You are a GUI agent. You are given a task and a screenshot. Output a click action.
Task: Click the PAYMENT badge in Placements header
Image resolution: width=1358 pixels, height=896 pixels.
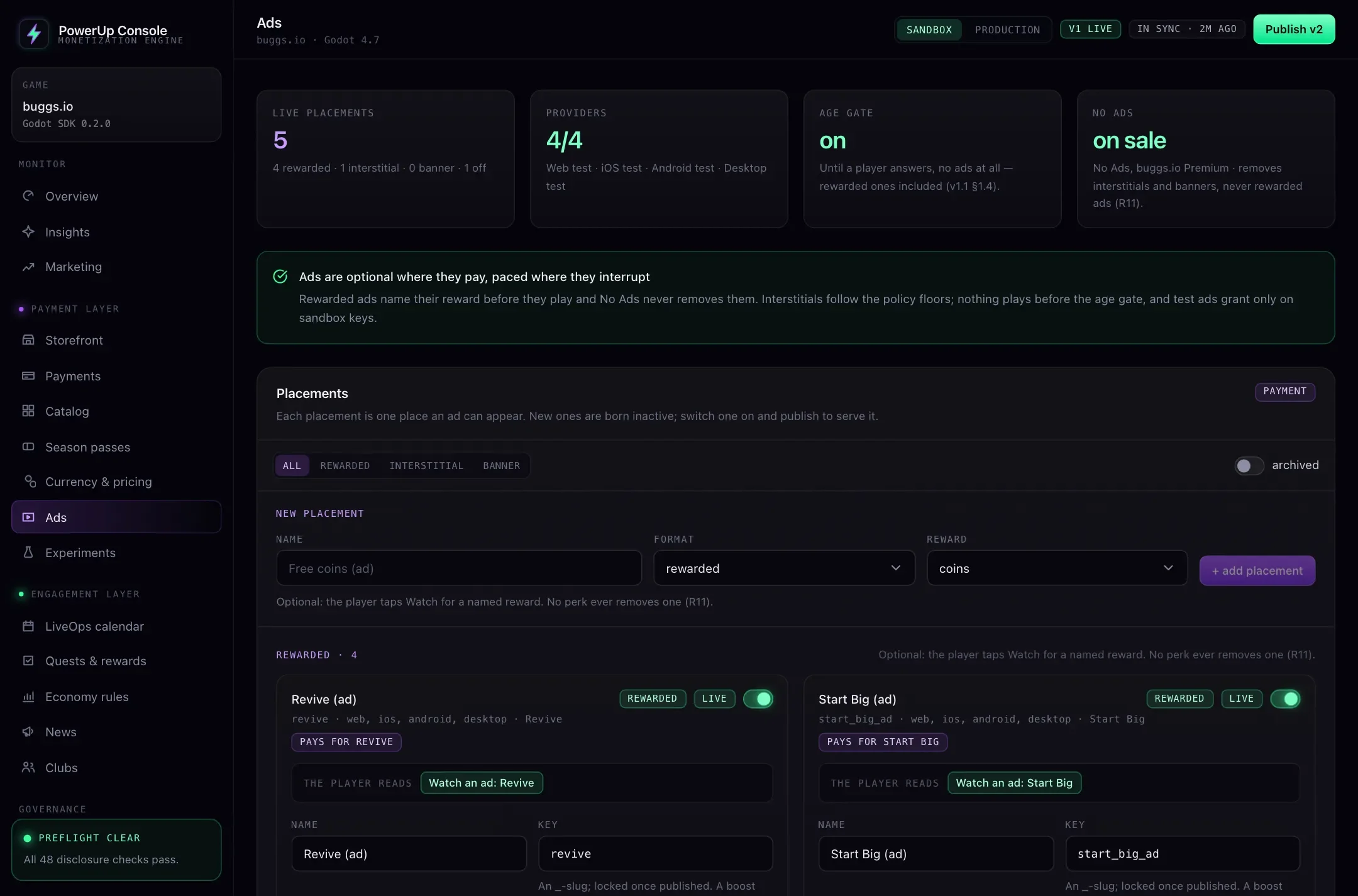(1285, 392)
